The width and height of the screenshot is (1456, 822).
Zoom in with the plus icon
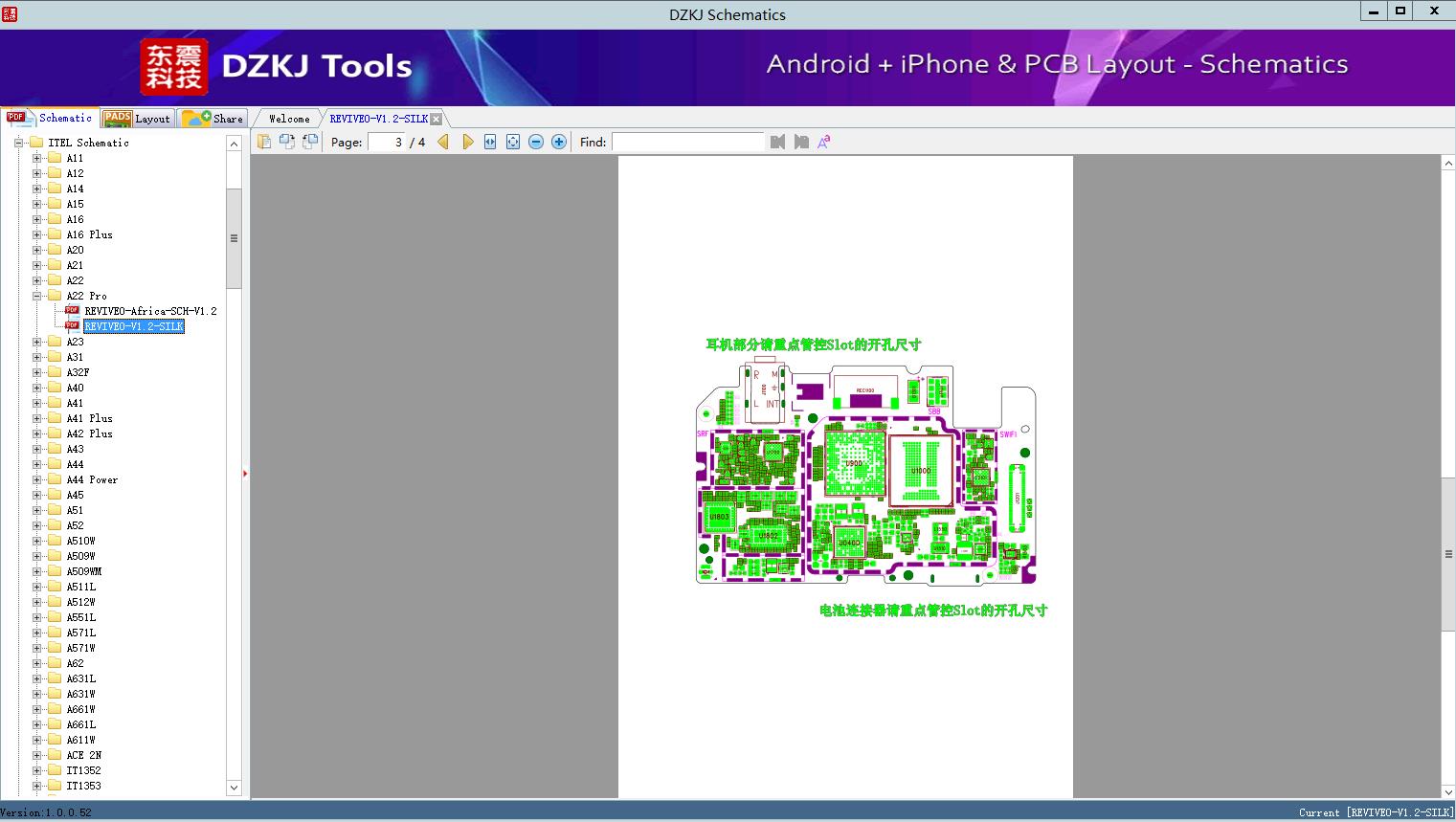click(559, 142)
